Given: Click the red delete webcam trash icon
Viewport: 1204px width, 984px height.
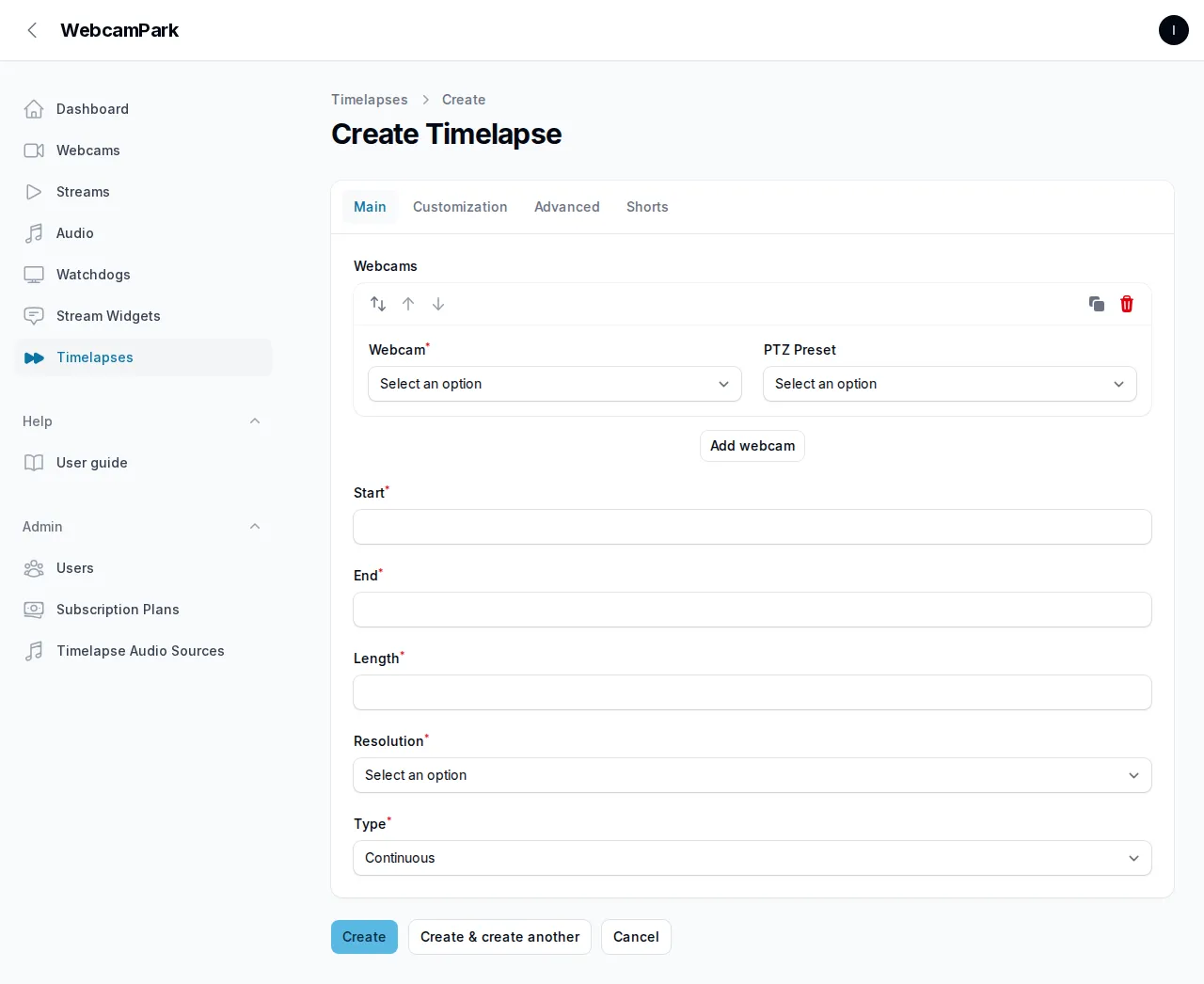Looking at the screenshot, I should click(x=1127, y=304).
